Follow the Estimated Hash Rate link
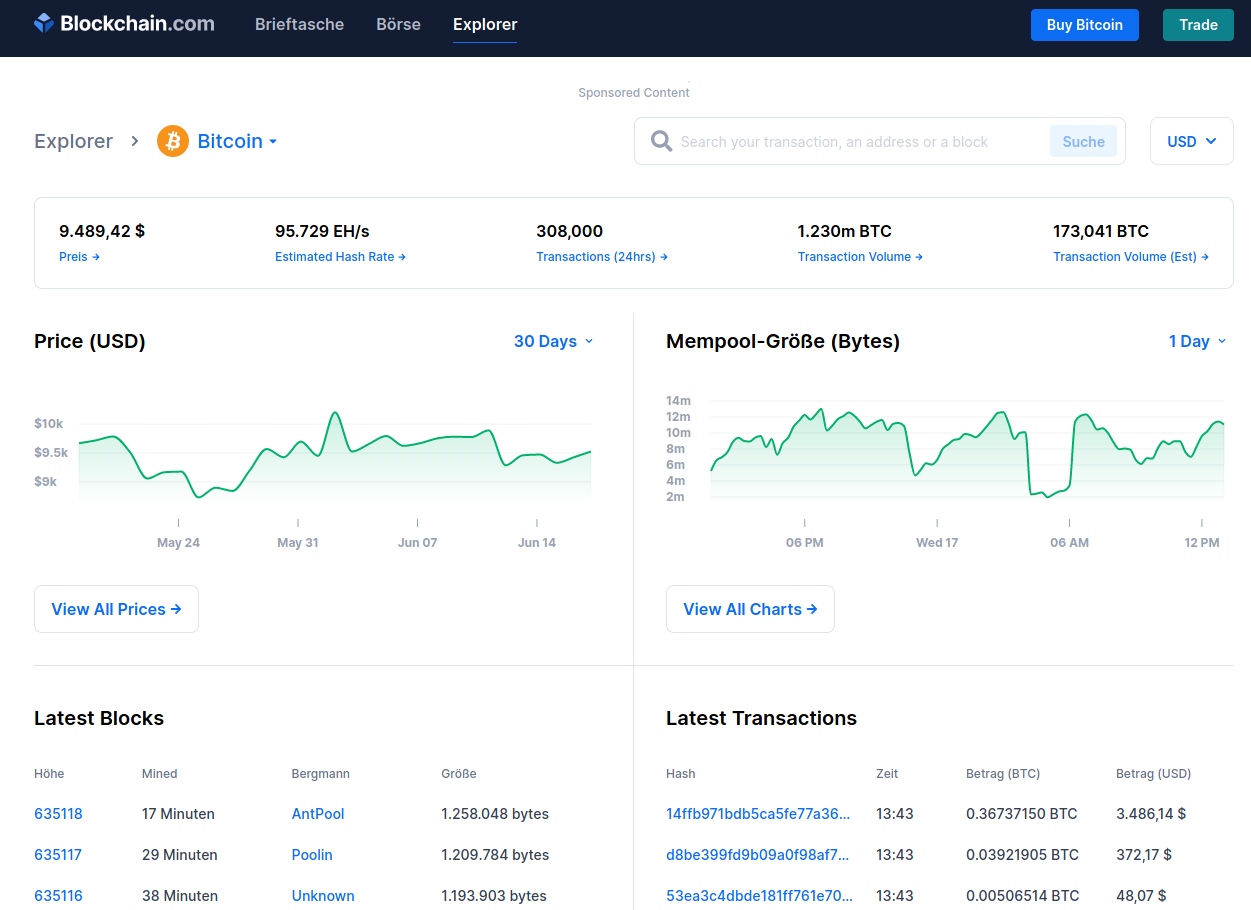 340,257
